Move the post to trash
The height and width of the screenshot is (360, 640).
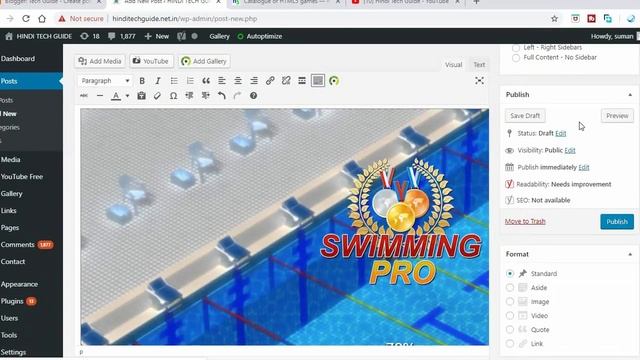(525, 221)
